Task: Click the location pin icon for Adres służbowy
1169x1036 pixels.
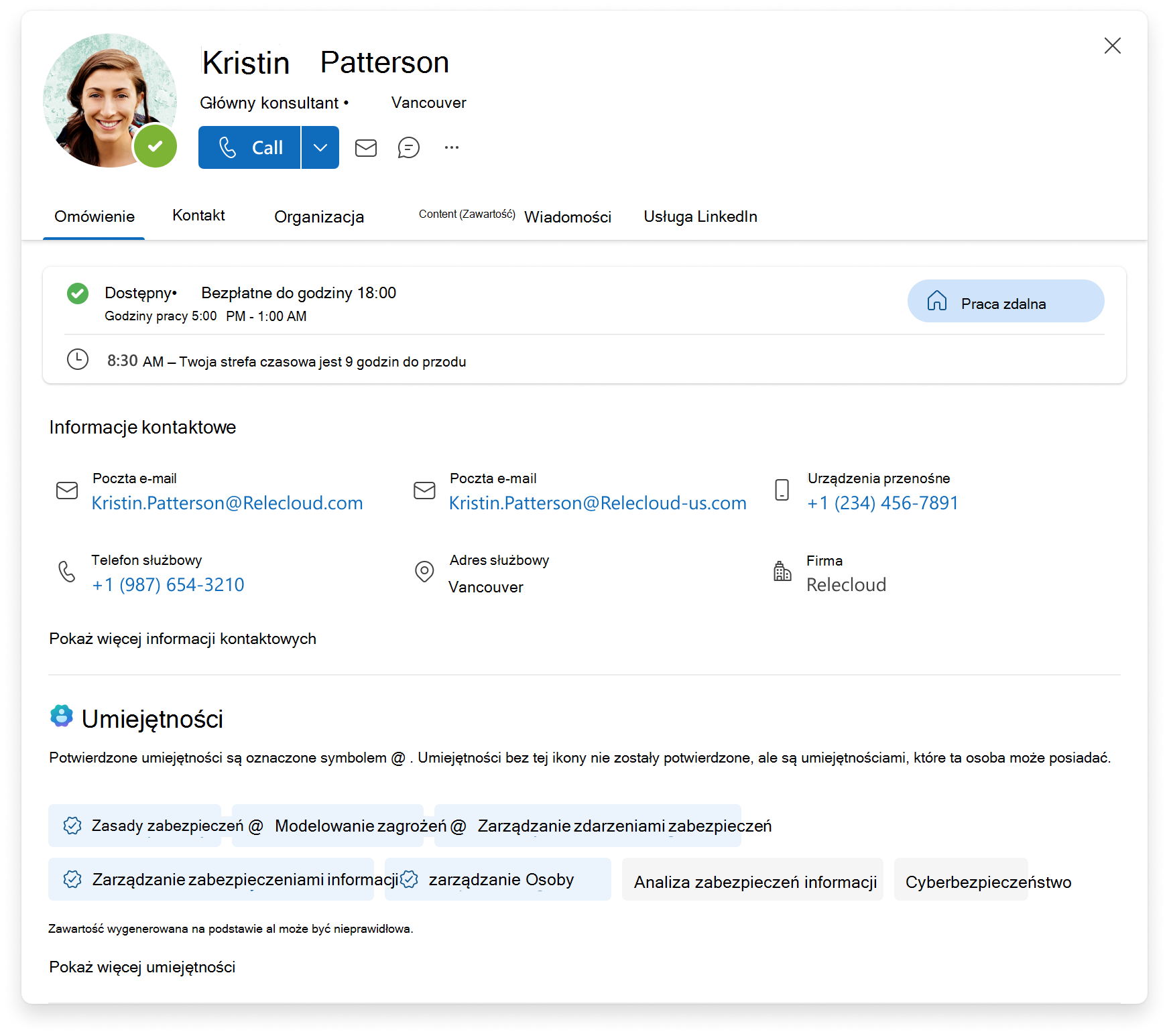Action: 424,572
